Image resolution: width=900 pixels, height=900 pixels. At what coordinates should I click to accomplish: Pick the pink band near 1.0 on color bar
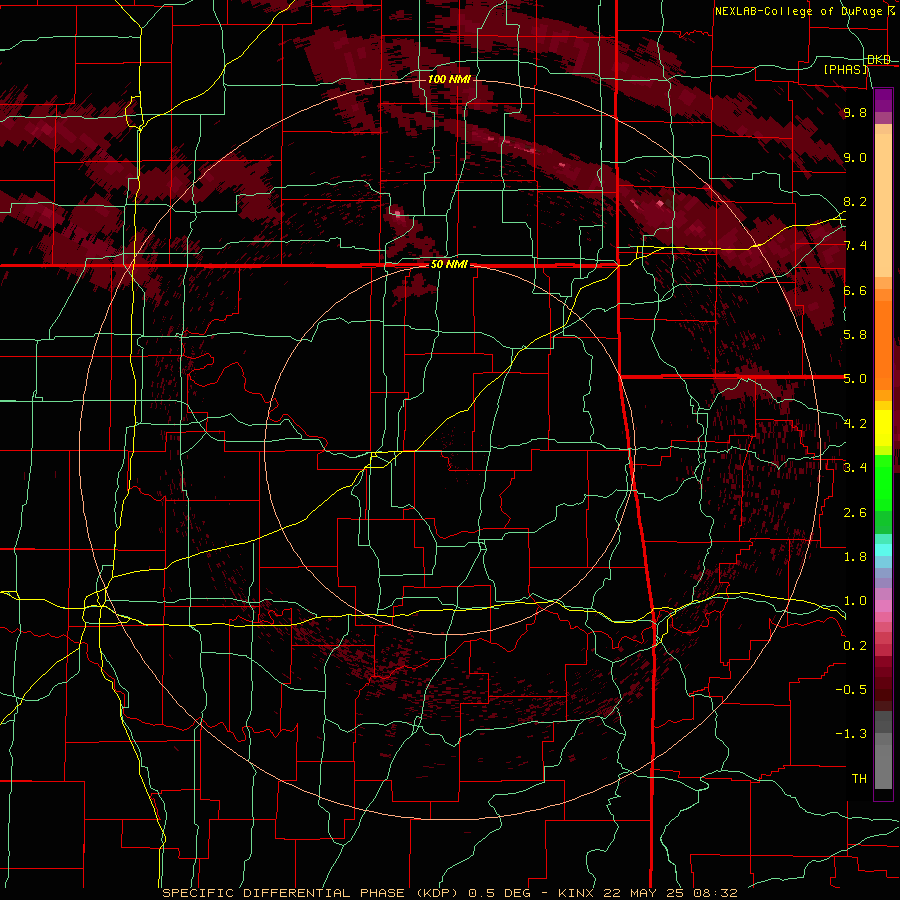click(x=883, y=606)
